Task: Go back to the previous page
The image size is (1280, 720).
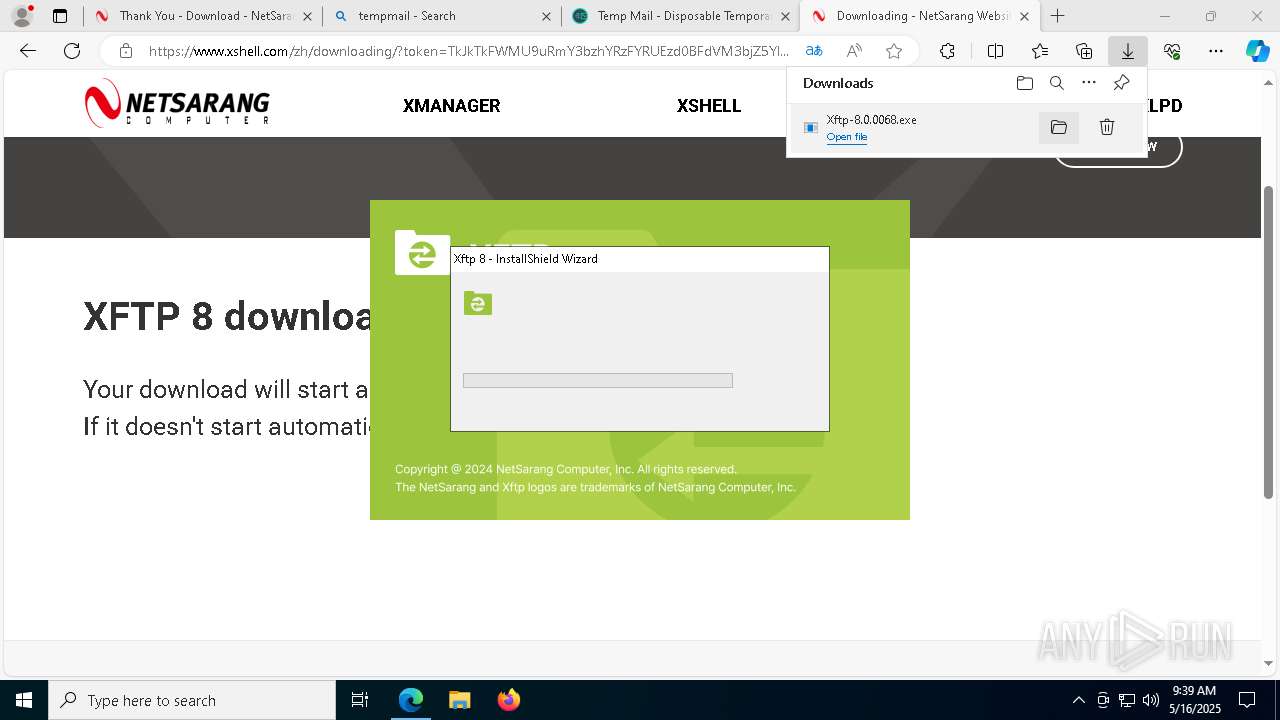Action: click(x=28, y=51)
